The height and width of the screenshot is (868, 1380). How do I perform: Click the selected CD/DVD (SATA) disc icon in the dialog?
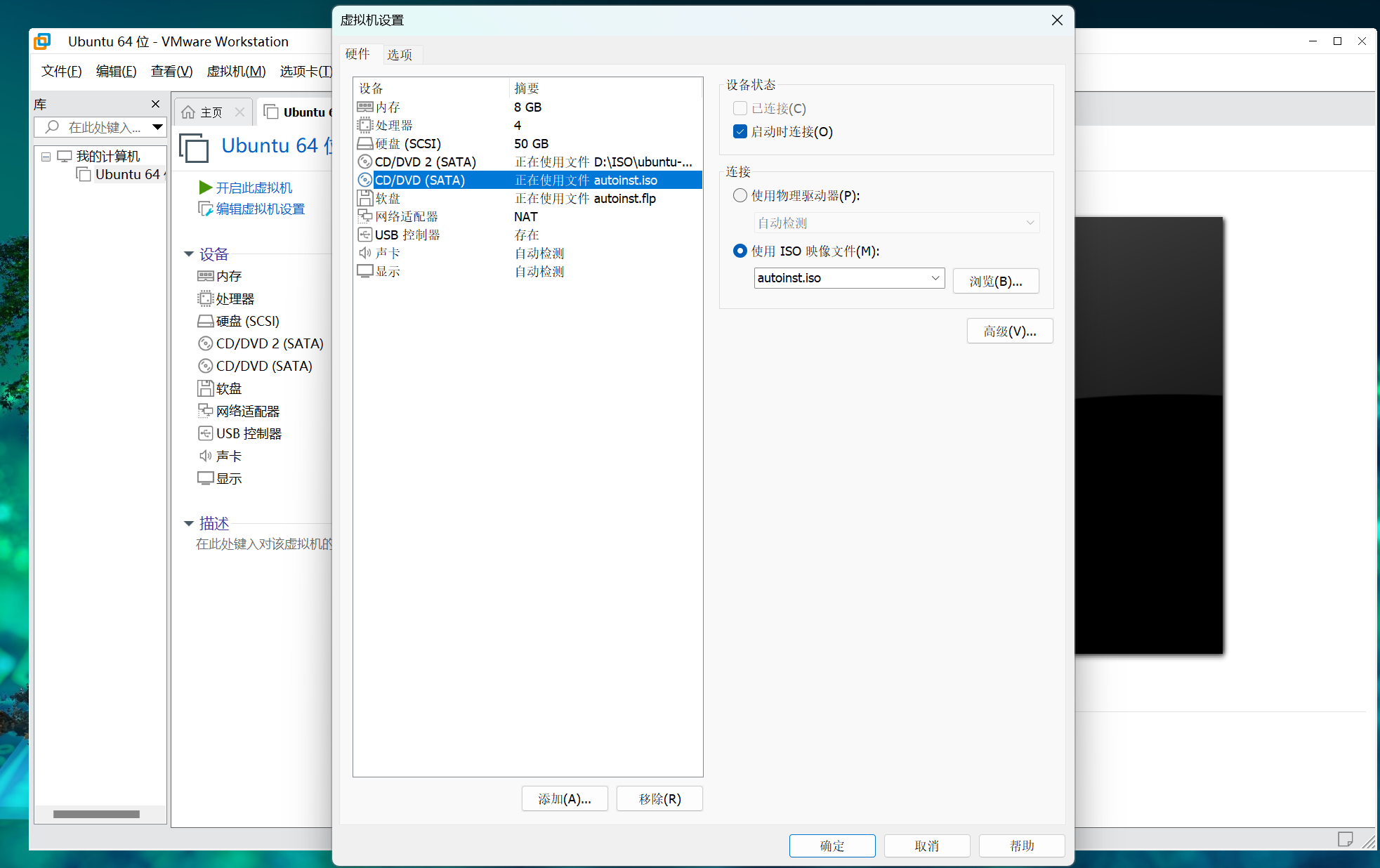(x=364, y=180)
